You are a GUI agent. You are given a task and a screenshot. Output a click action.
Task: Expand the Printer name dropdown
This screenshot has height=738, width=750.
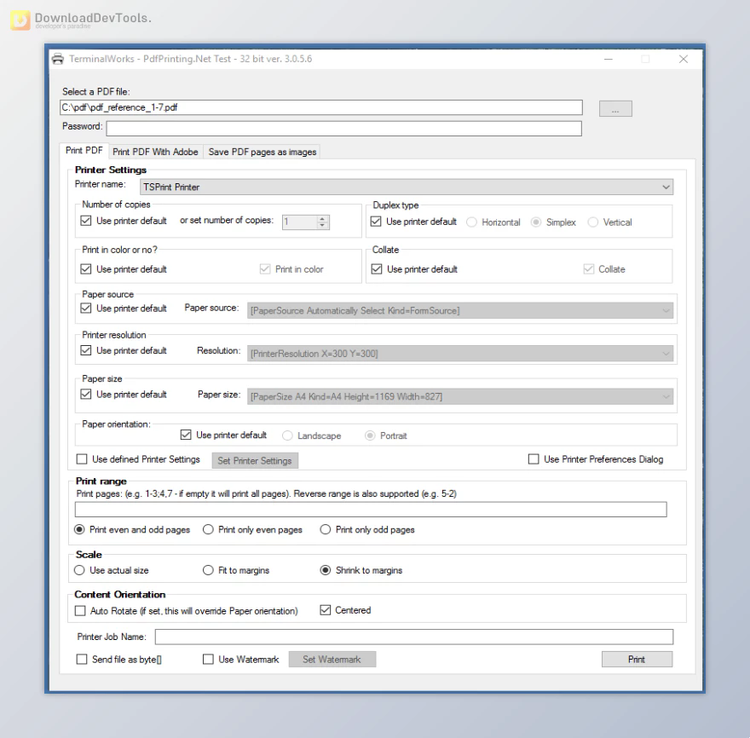[407, 187]
